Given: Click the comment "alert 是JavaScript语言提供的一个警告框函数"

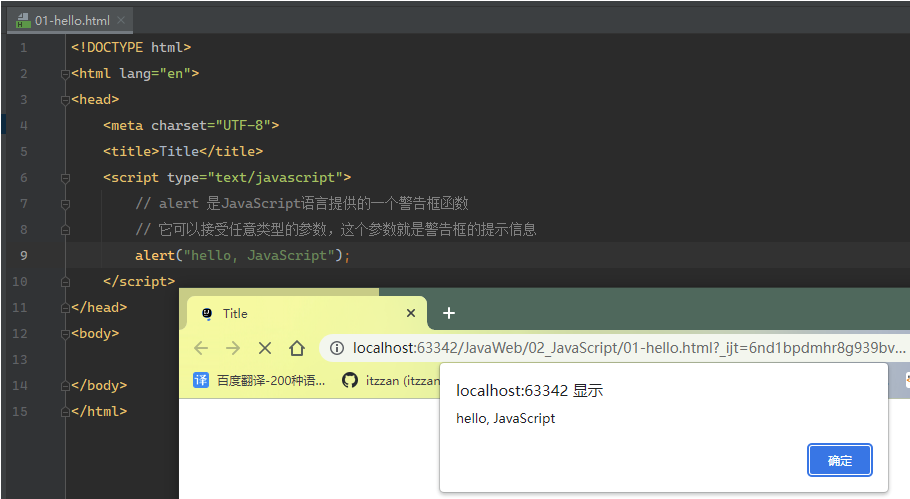Looking at the screenshot, I should pyautogui.click(x=302, y=204).
